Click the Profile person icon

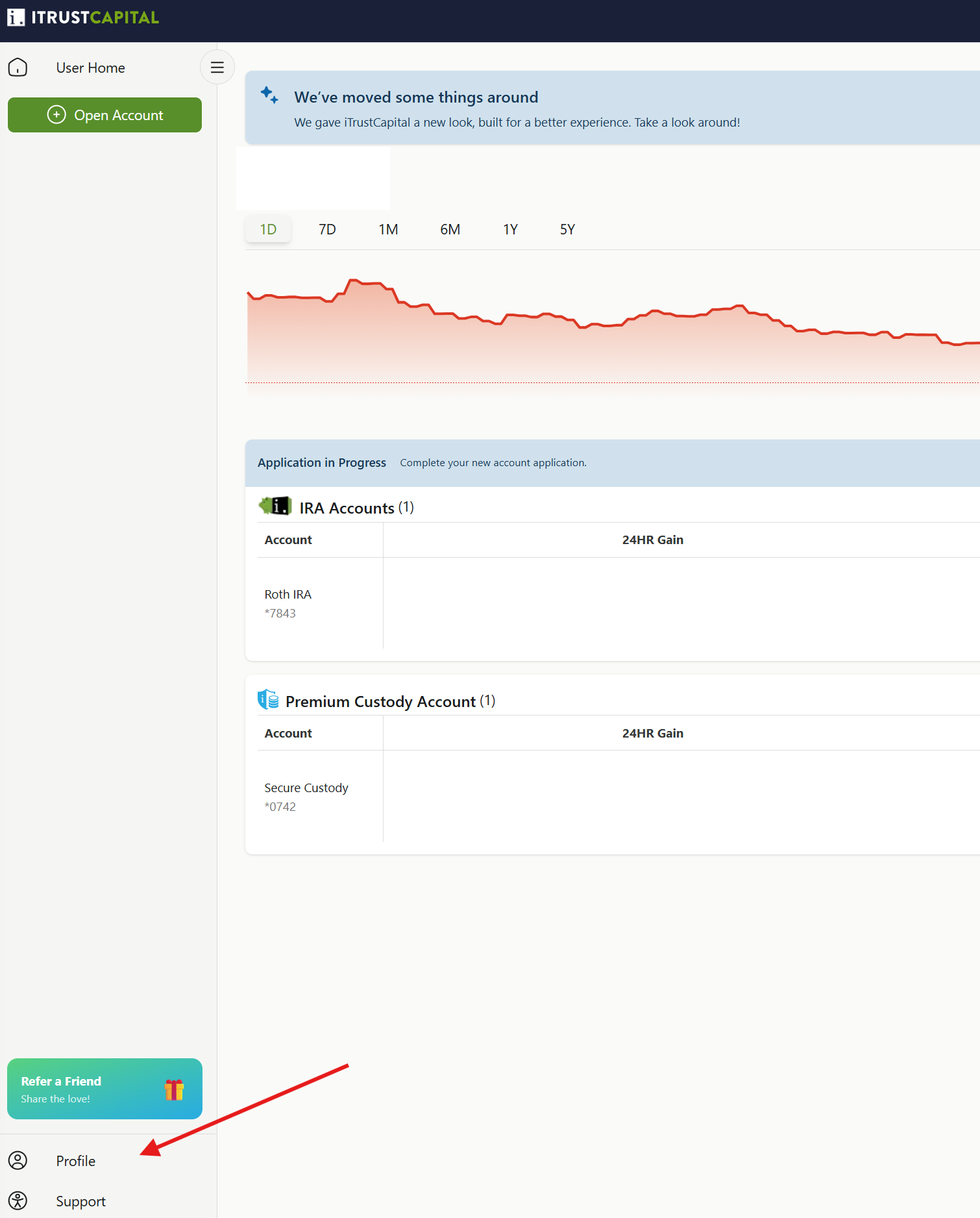point(18,1161)
